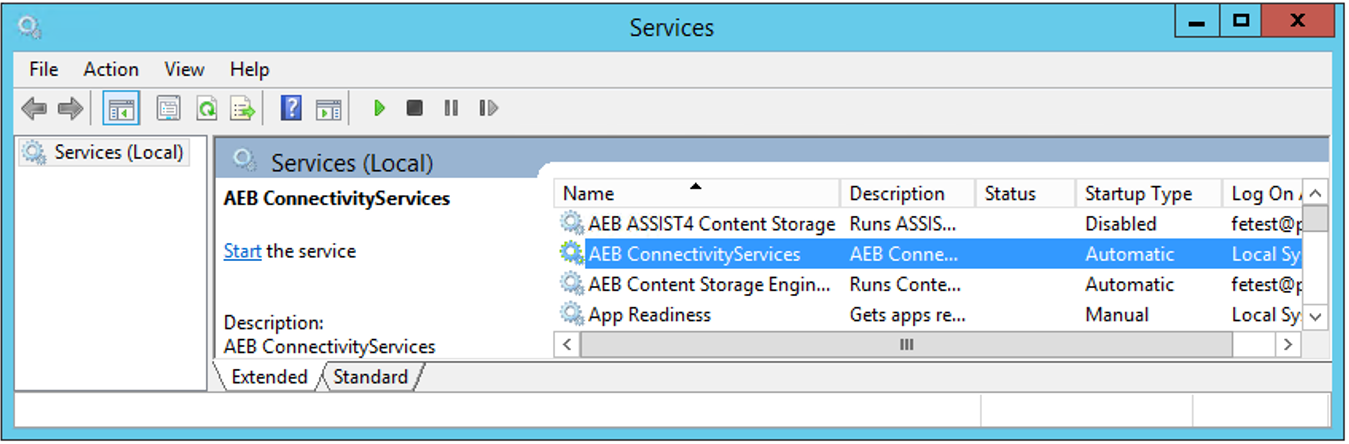Open Properties from the toolbar icon
1349x444 pixels.
[x=169, y=108]
